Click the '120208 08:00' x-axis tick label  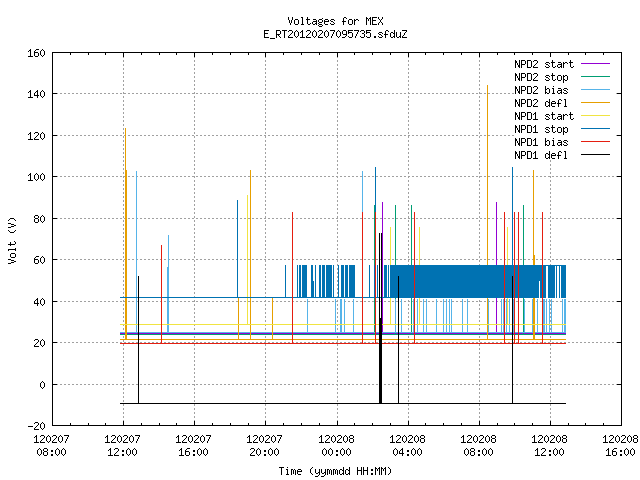point(478,446)
